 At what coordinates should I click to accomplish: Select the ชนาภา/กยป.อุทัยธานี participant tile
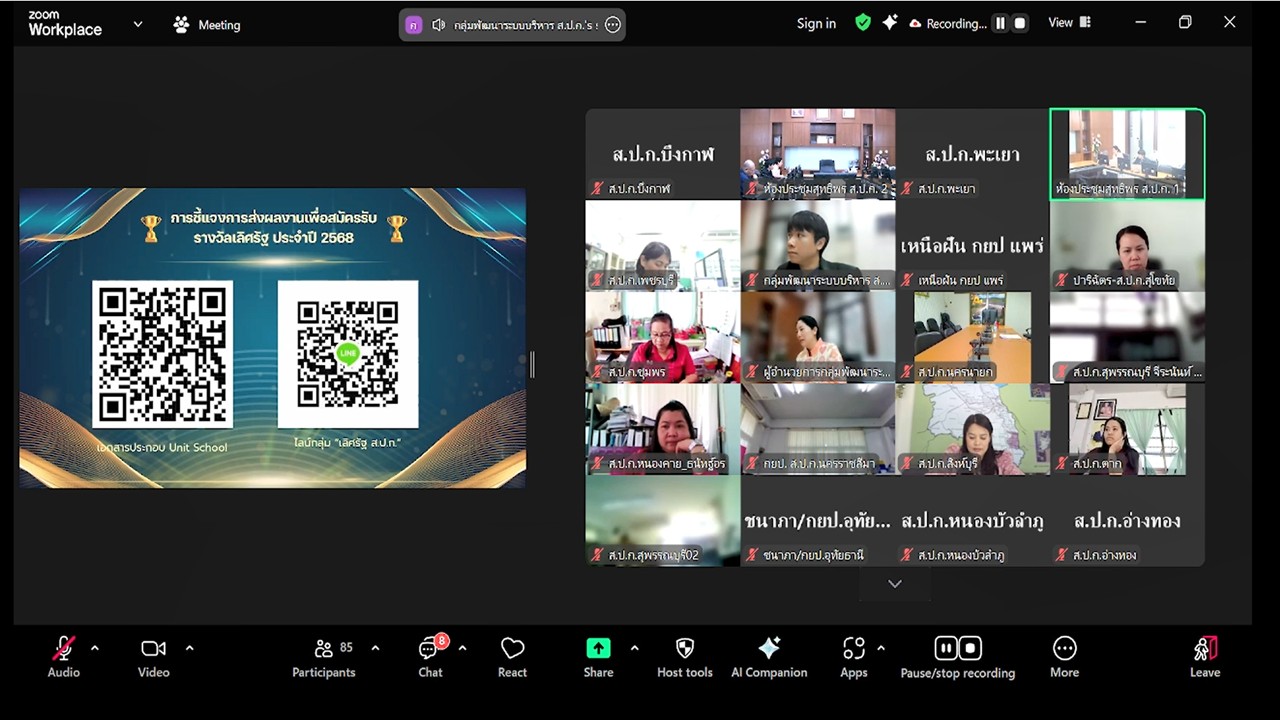click(818, 521)
